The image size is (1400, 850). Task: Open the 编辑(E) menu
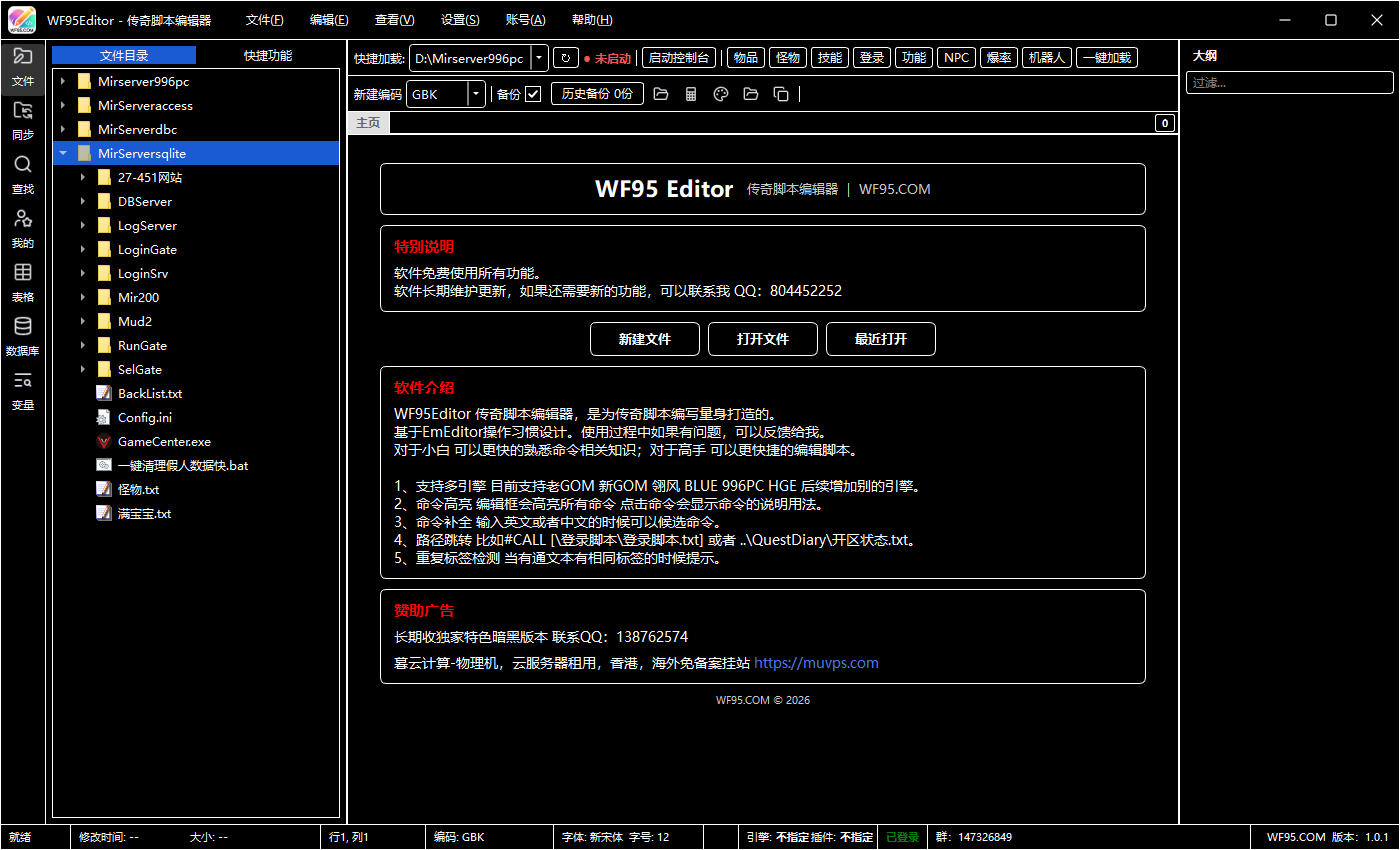coord(330,20)
